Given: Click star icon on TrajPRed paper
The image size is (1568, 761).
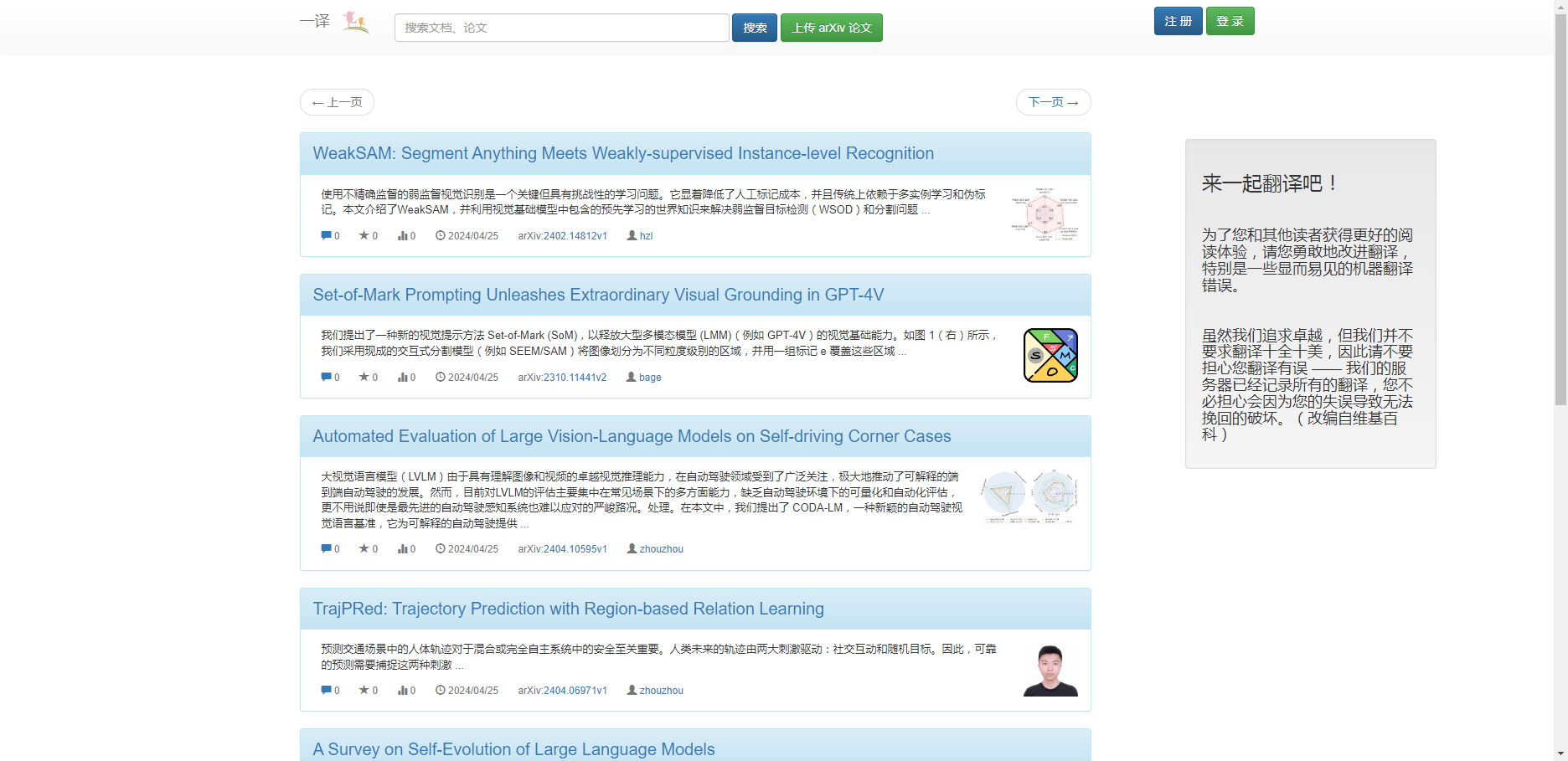Looking at the screenshot, I should tap(364, 691).
